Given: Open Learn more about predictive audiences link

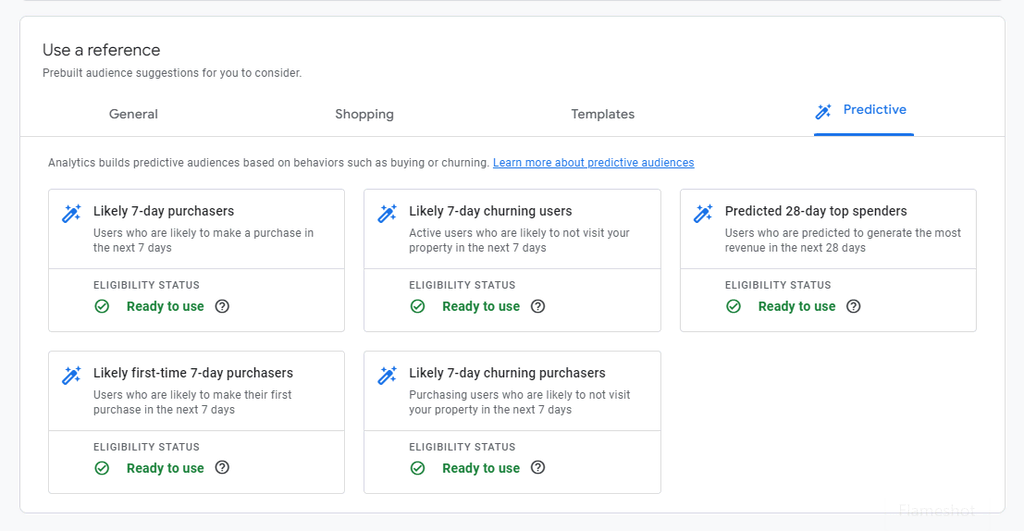Looking at the screenshot, I should click(593, 162).
